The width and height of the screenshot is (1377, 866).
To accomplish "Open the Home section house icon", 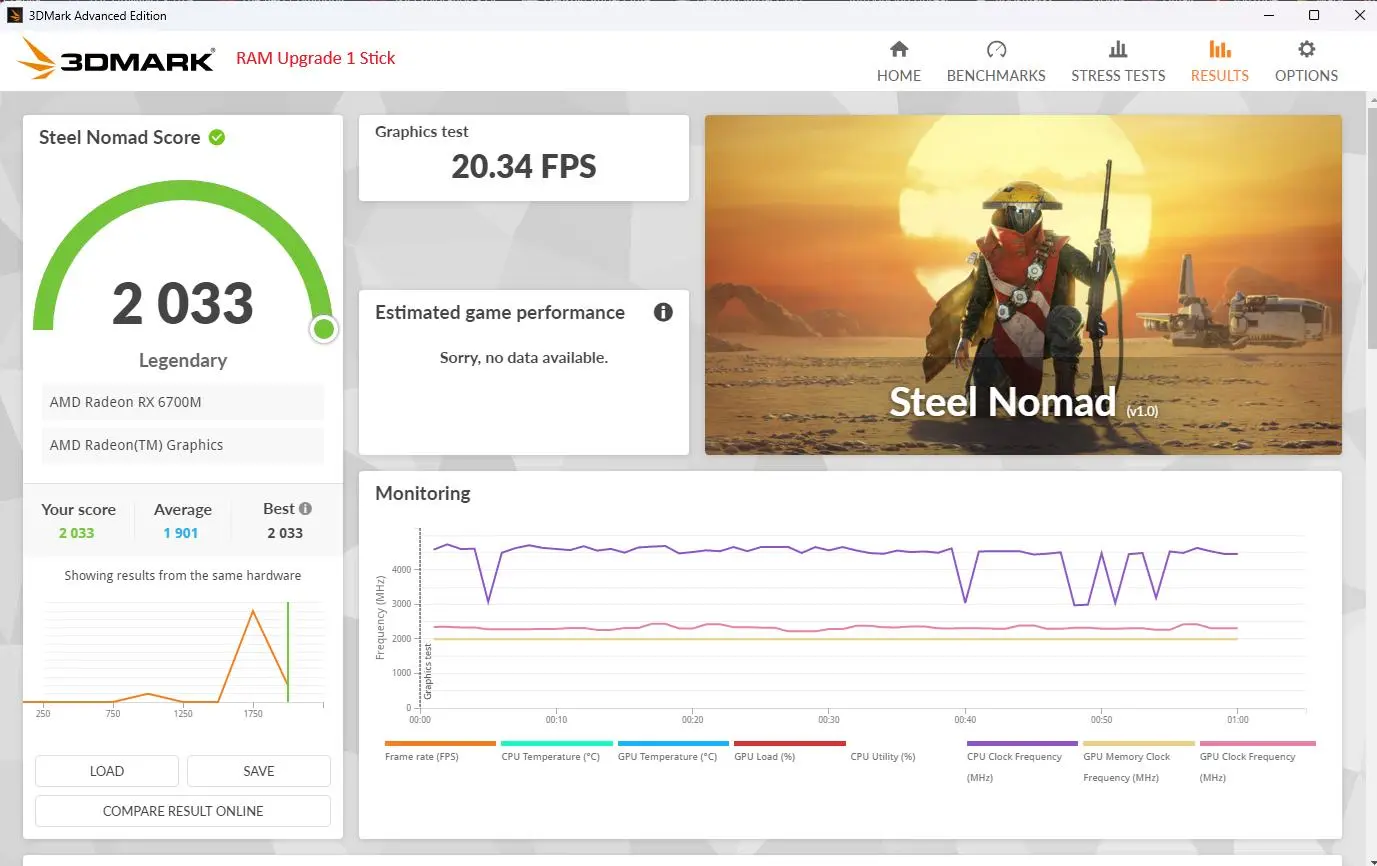I will 898,50.
